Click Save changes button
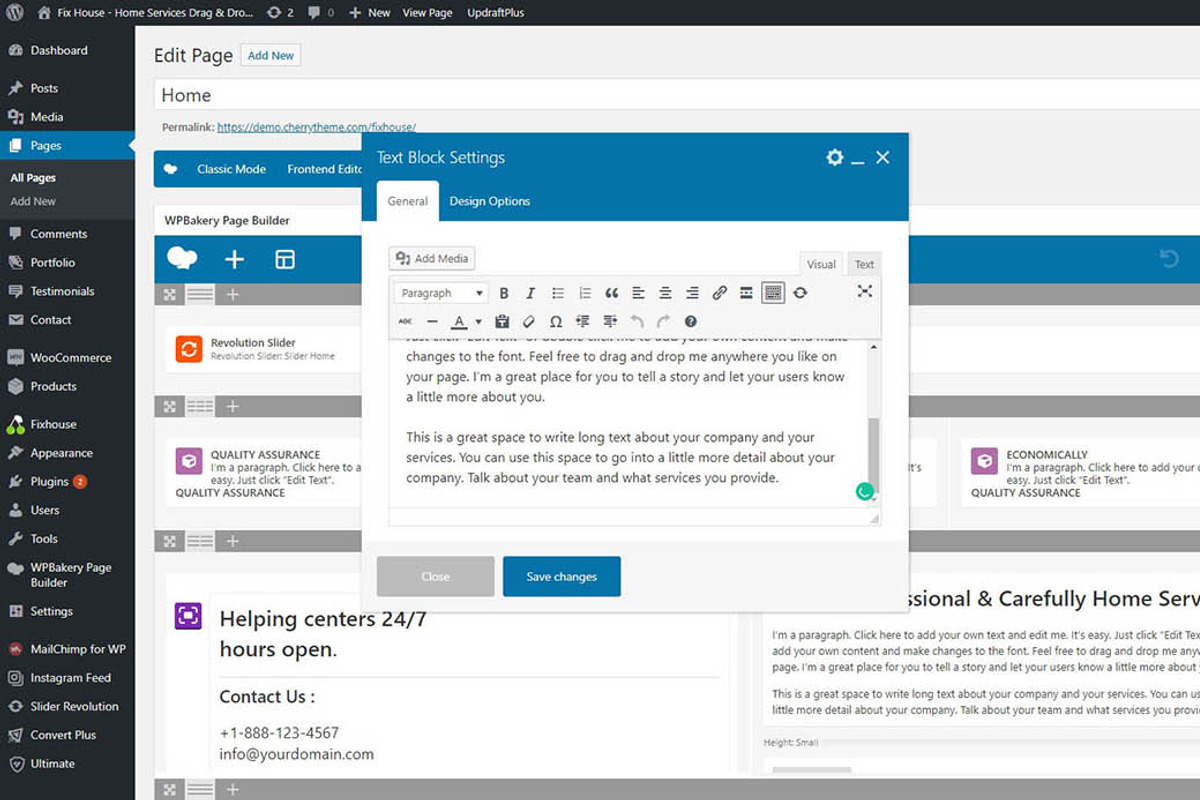The height and width of the screenshot is (800, 1200). tap(562, 577)
